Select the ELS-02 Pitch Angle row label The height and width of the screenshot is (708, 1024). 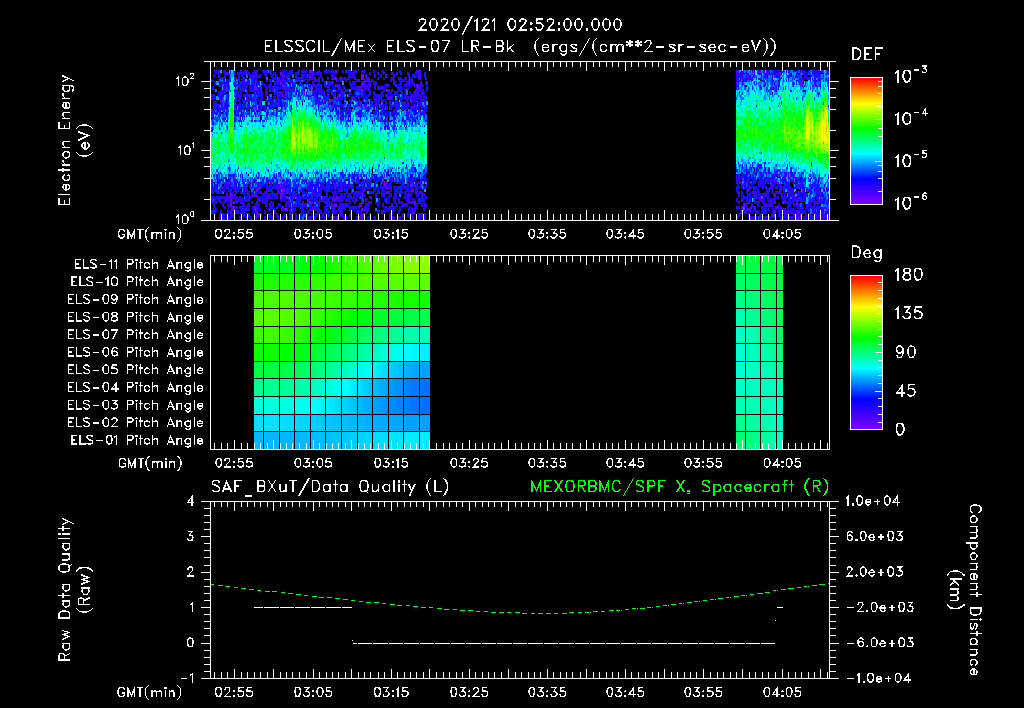[x=135, y=423]
